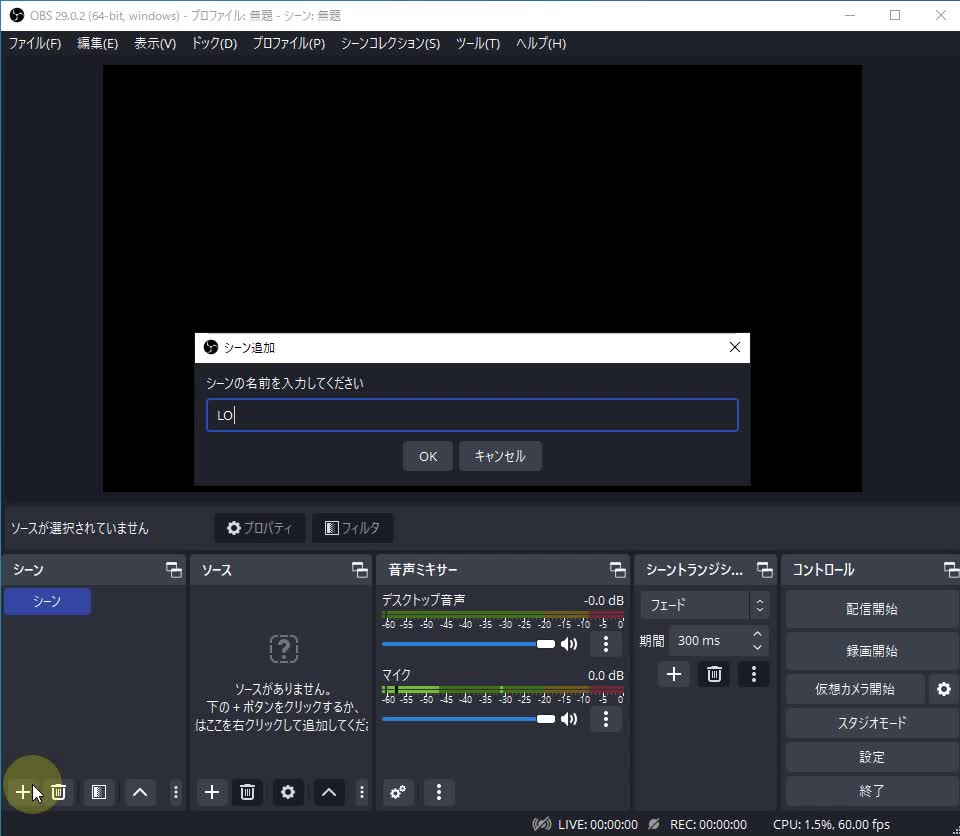Mute the デスクトップ音声 speaker

click(x=569, y=644)
